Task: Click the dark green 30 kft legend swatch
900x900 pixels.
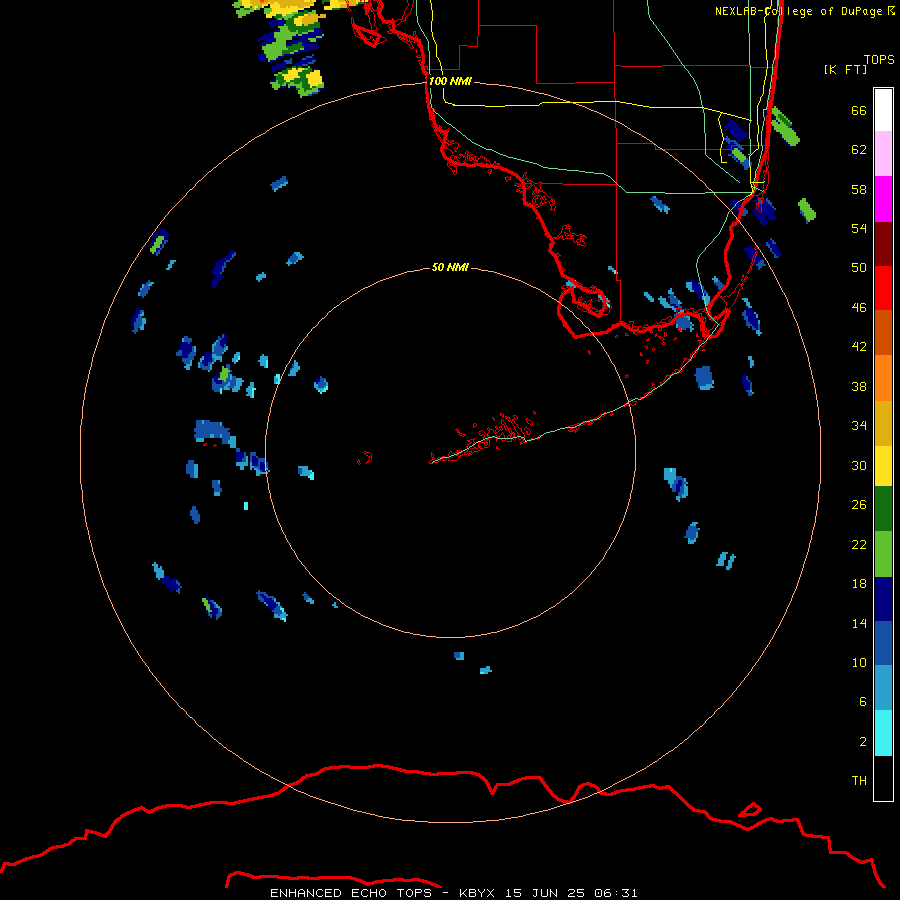Action: [883, 509]
